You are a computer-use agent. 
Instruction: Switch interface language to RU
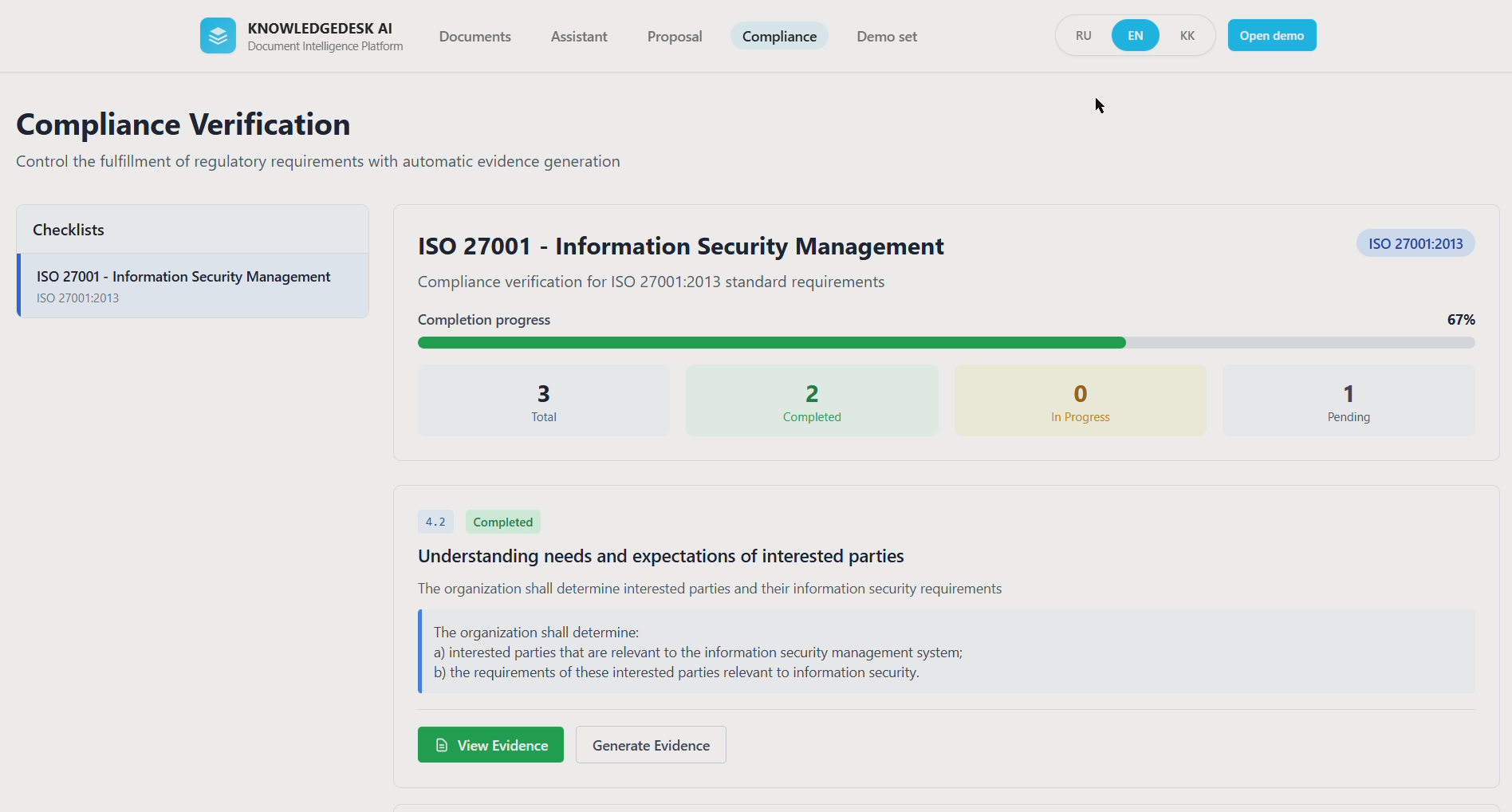click(1083, 35)
